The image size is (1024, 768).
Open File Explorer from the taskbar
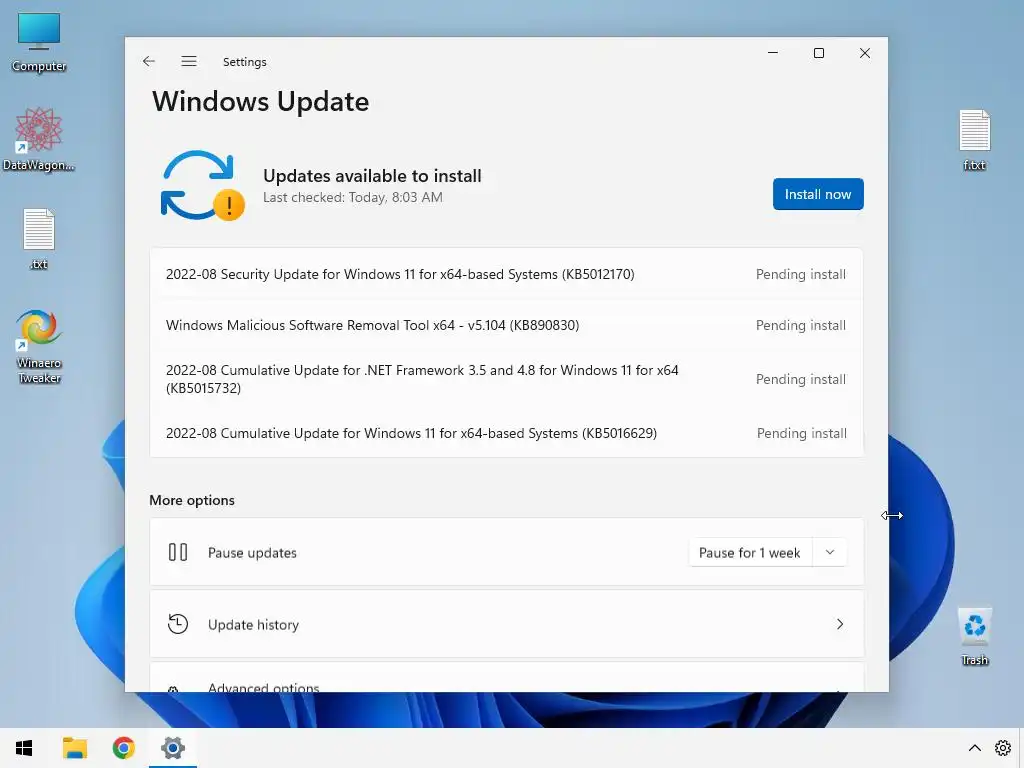click(x=74, y=748)
